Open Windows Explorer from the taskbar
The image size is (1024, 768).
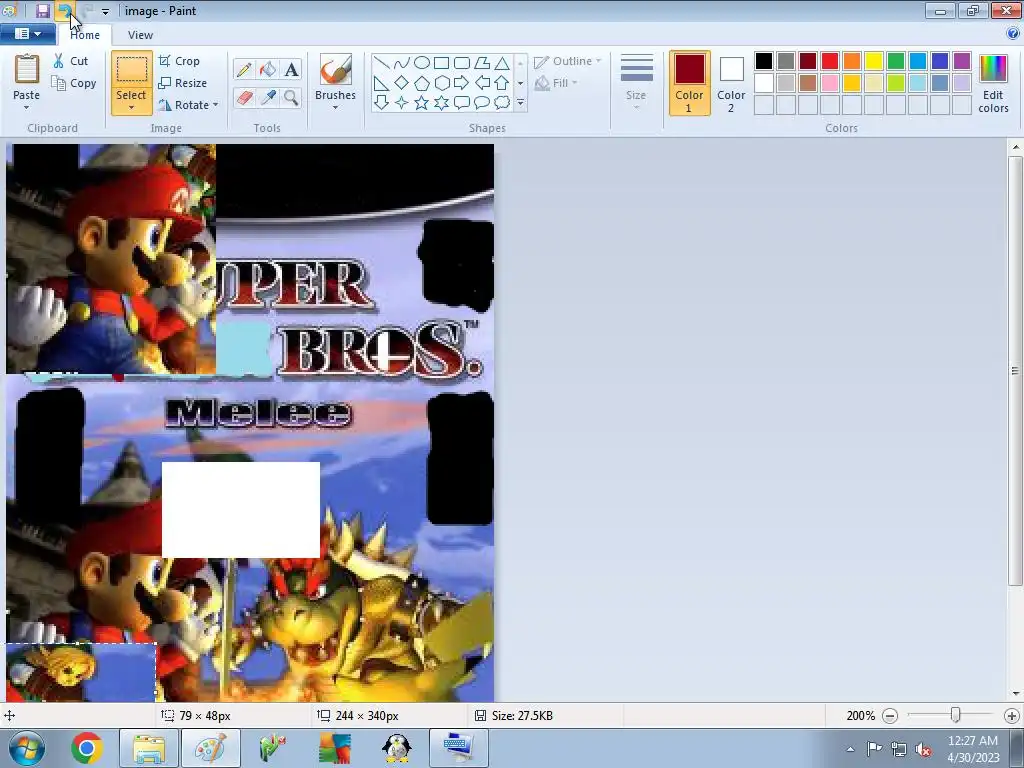pos(150,748)
